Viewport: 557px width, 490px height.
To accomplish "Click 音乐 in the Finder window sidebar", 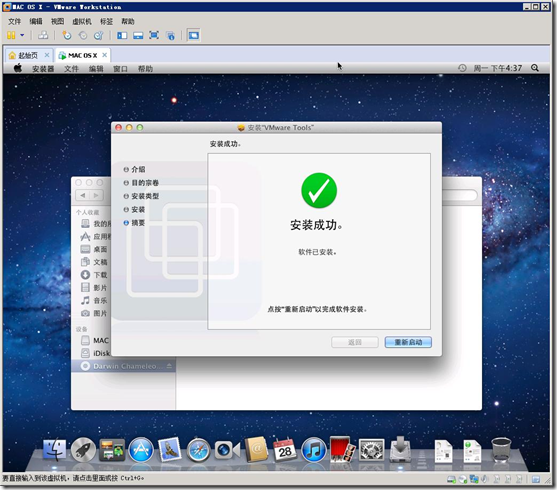I will pyautogui.click(x=94, y=300).
